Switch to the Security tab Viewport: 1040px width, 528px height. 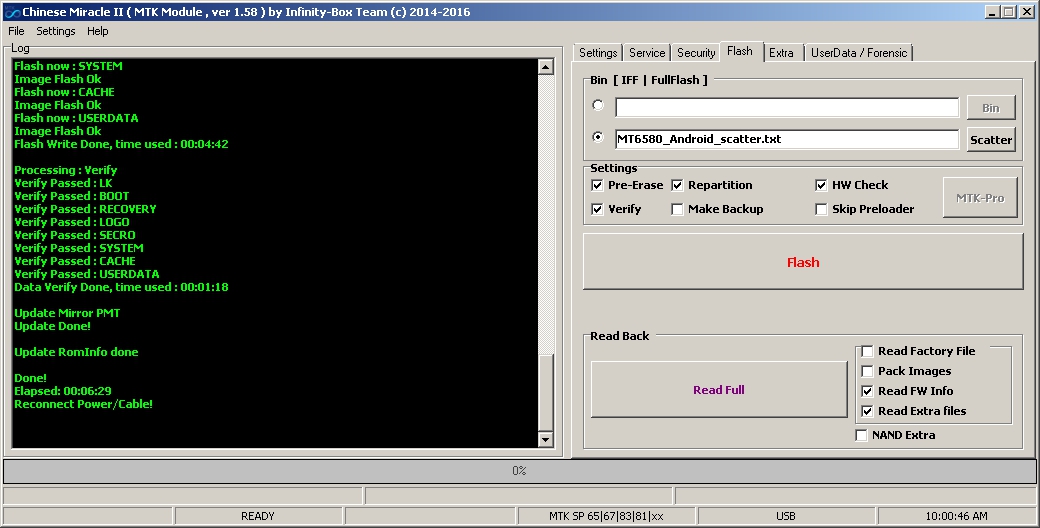[x=696, y=53]
